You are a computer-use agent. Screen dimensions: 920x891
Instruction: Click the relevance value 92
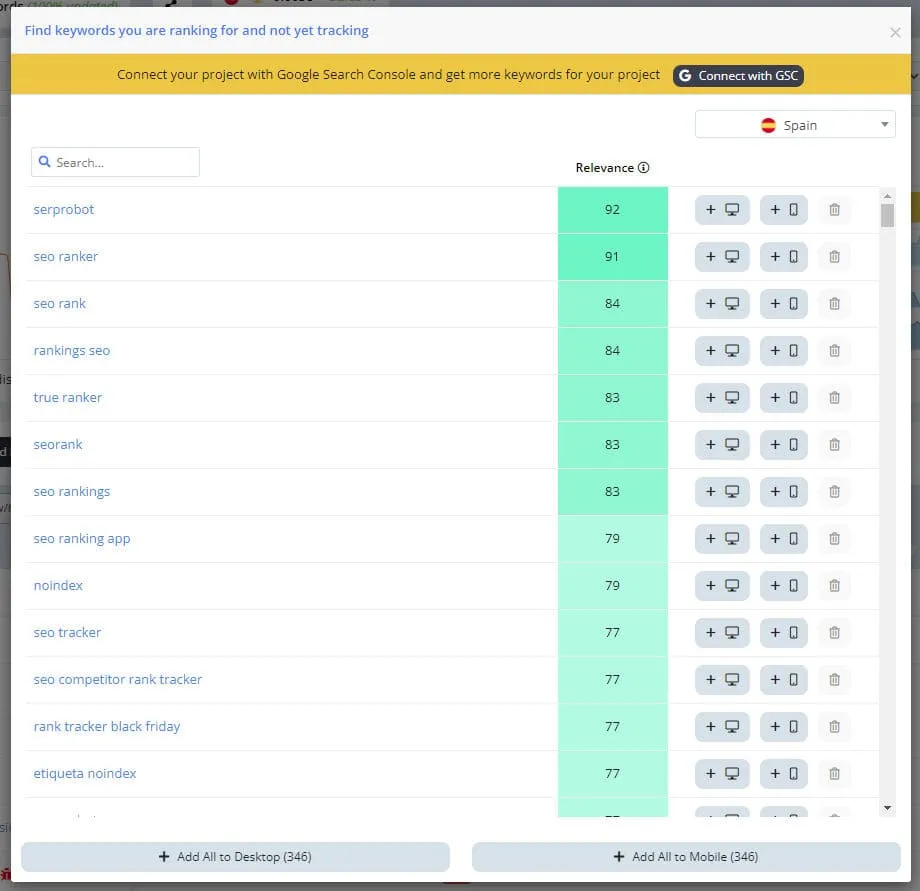612,210
